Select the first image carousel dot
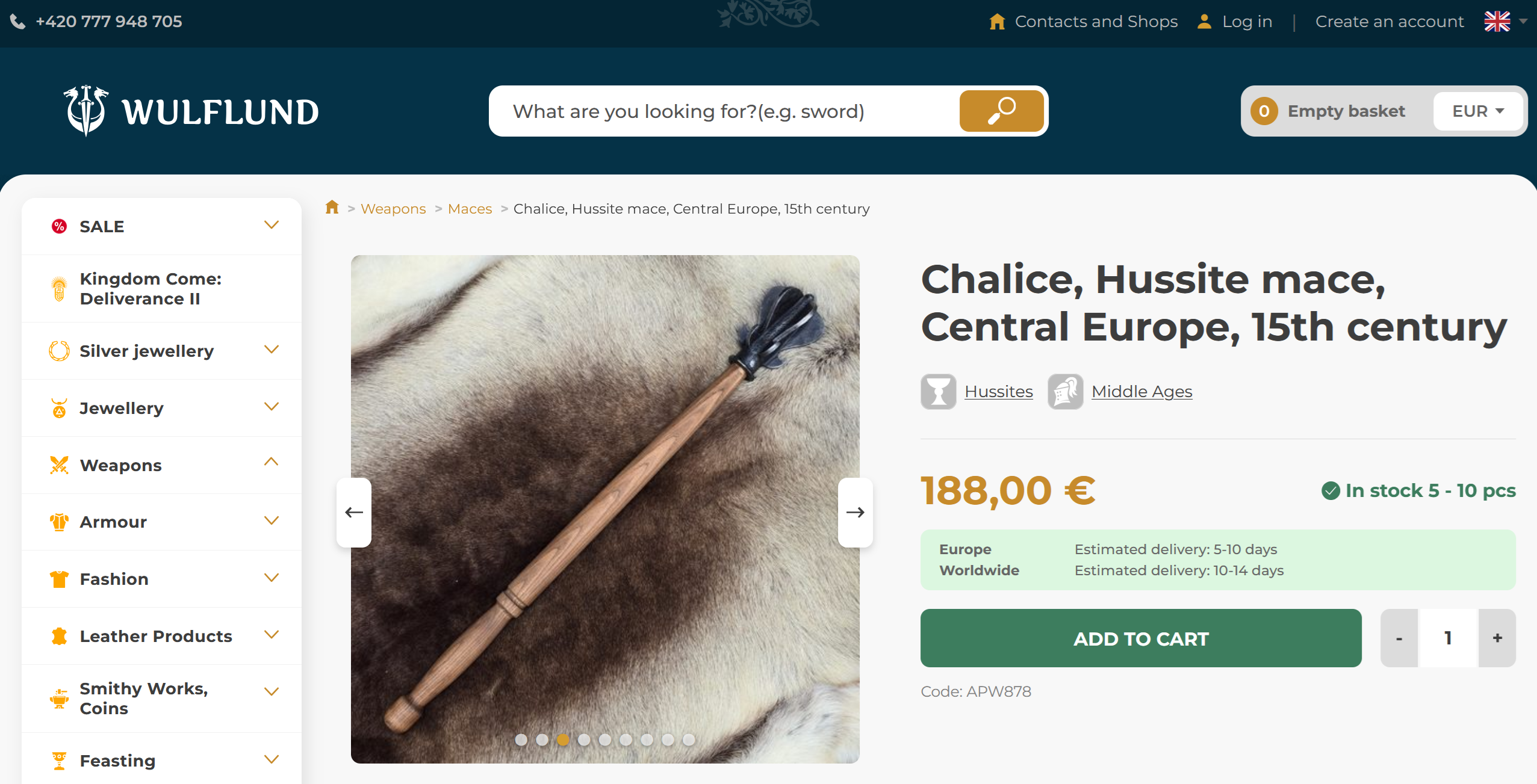Viewport: 1537px width, 784px height. tap(521, 739)
